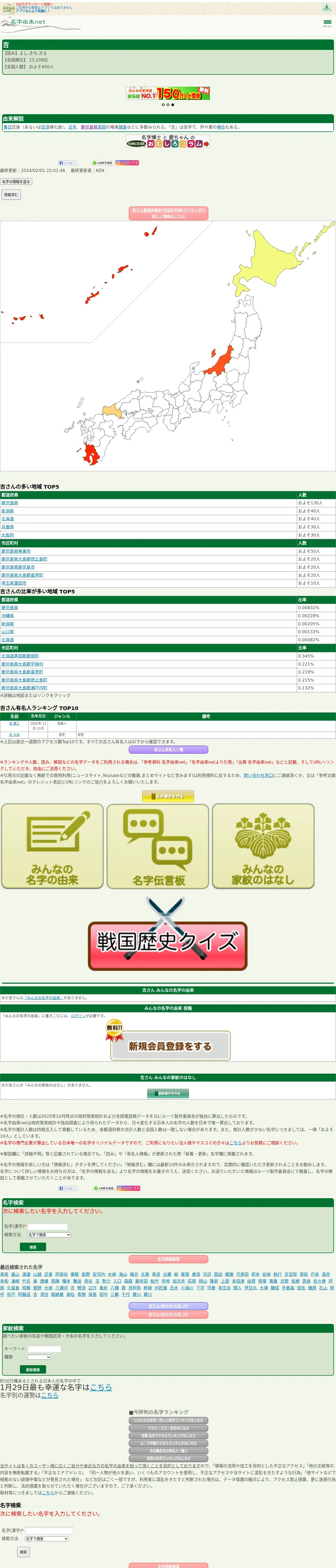Open 世界の名字ランキングはこちら button
Viewport: 336px width, 1568px height.
[x=168, y=1459]
